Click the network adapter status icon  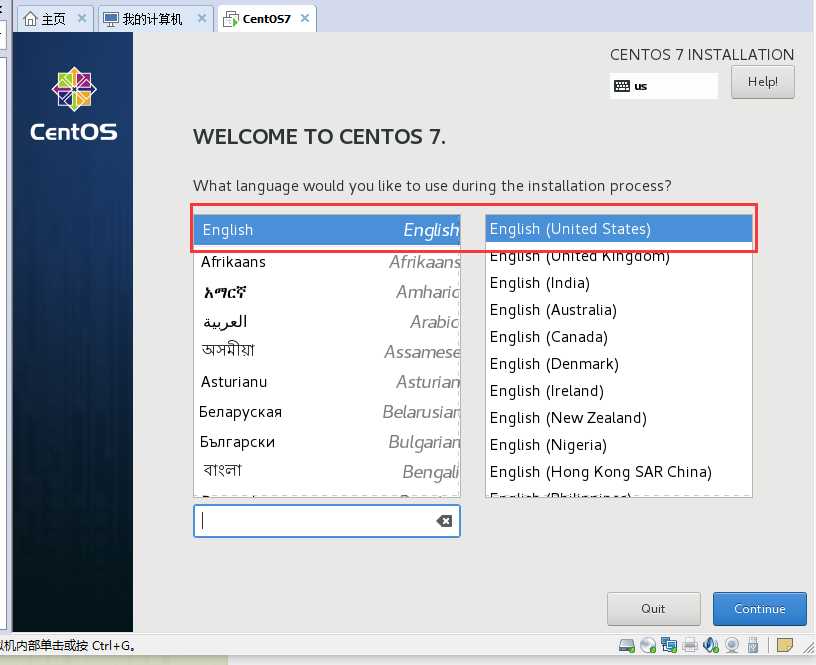point(669,645)
